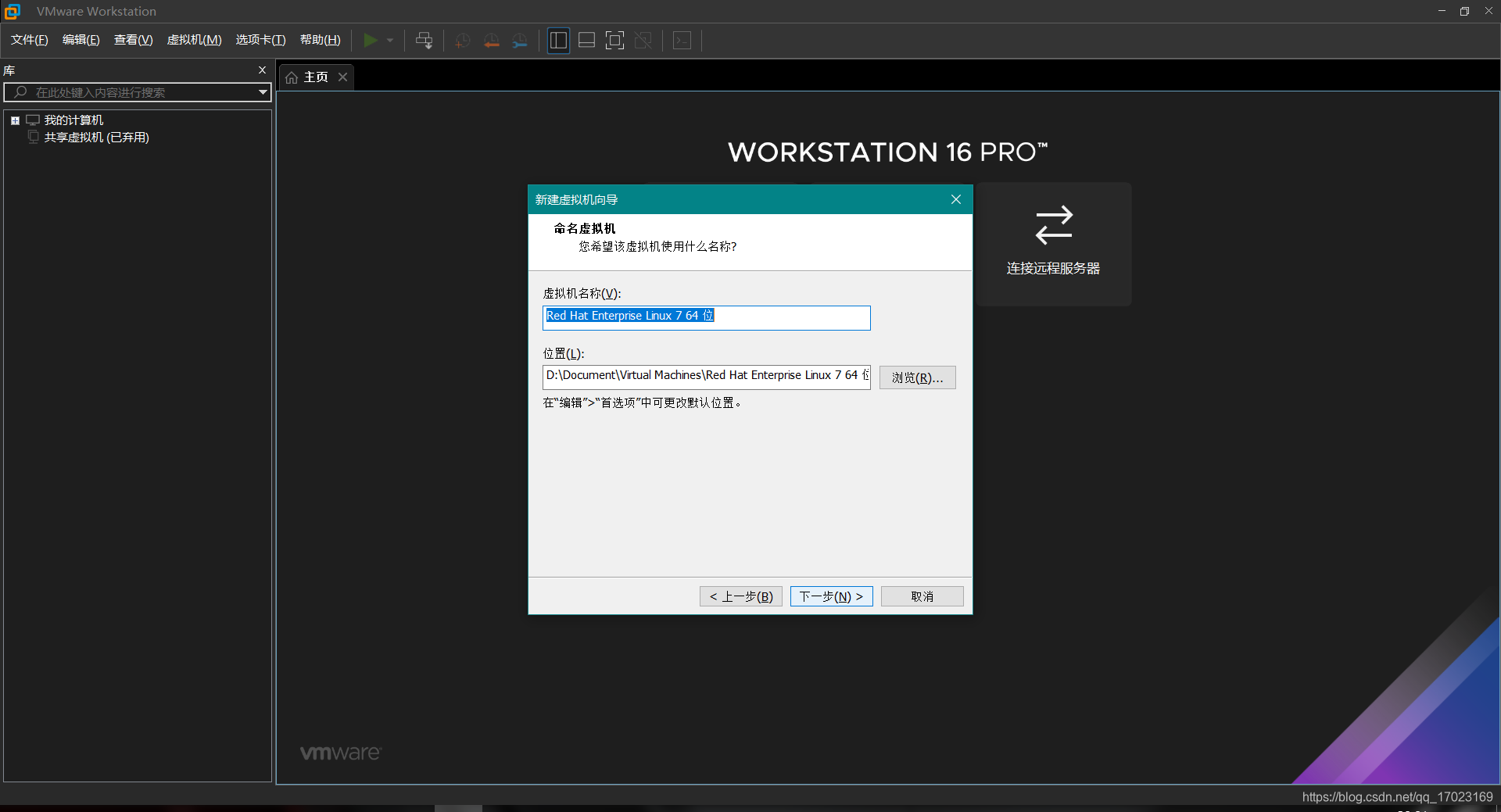This screenshot has width=1501, height=812.
Task: Click the 下一步(N) > button
Action: 831,596
